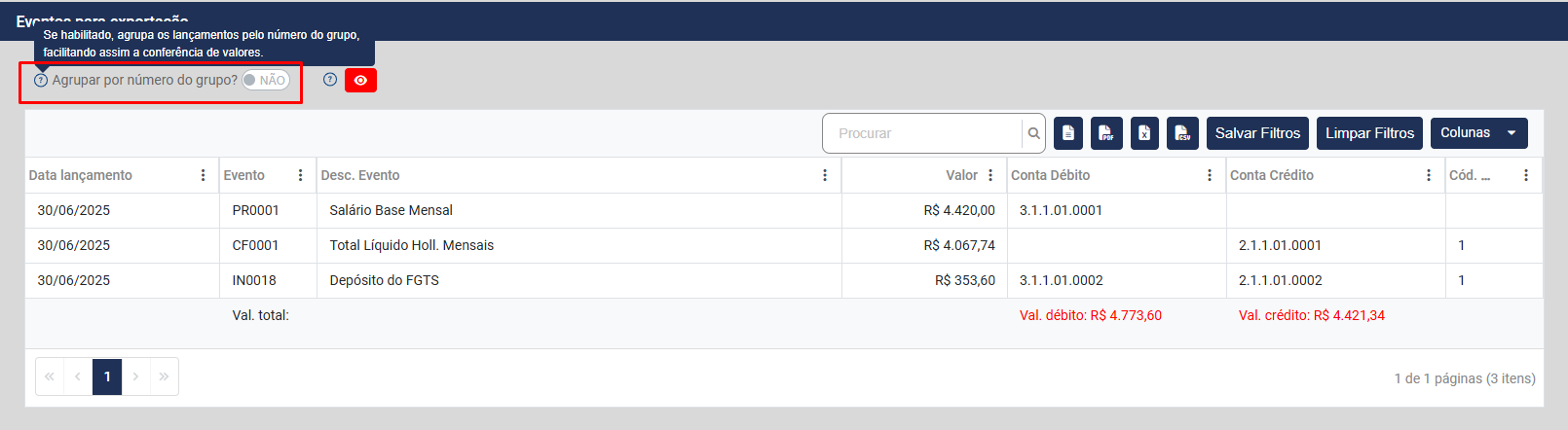Viewport: 1568px width, 430px height.
Task: Sort by Desc. Evento column header
Action: pyautogui.click(x=360, y=175)
